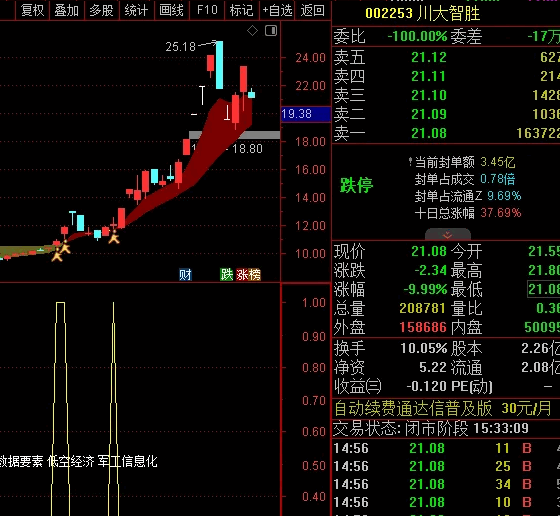Click the 复权 toolbar item

(32, 10)
